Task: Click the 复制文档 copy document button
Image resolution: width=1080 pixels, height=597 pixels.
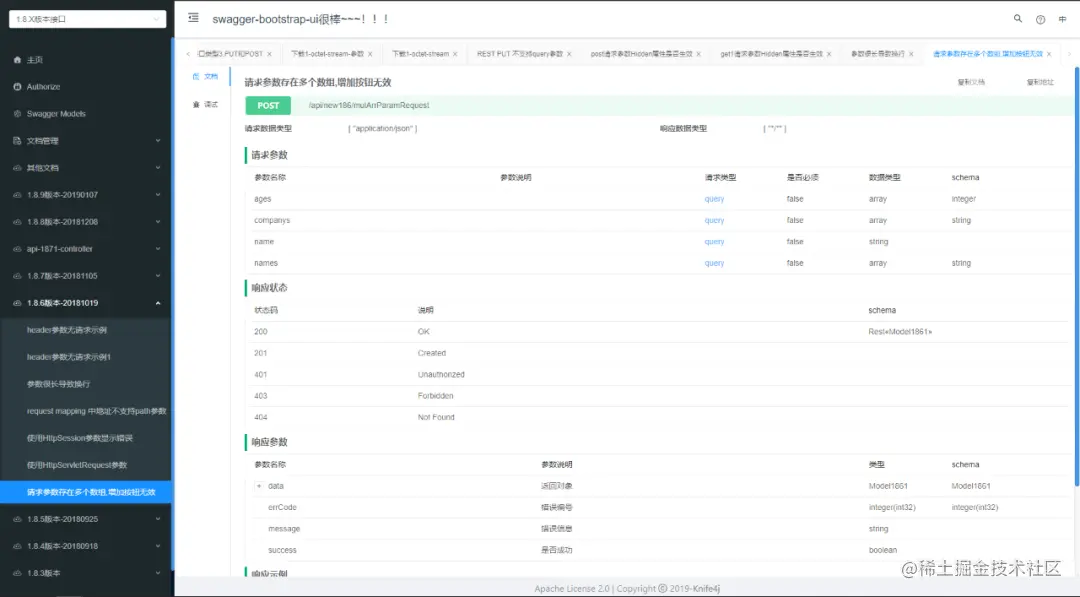Action: click(971, 82)
